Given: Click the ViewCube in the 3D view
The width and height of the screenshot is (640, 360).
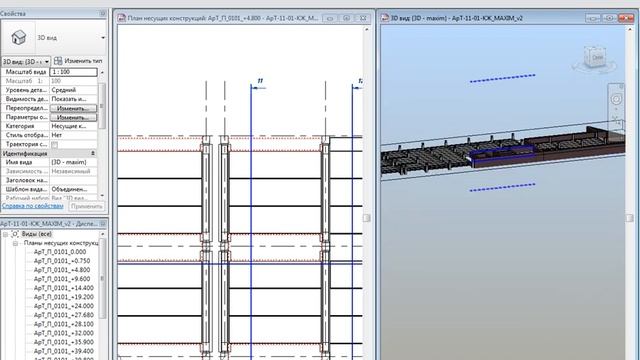Looking at the screenshot, I should point(594,58).
